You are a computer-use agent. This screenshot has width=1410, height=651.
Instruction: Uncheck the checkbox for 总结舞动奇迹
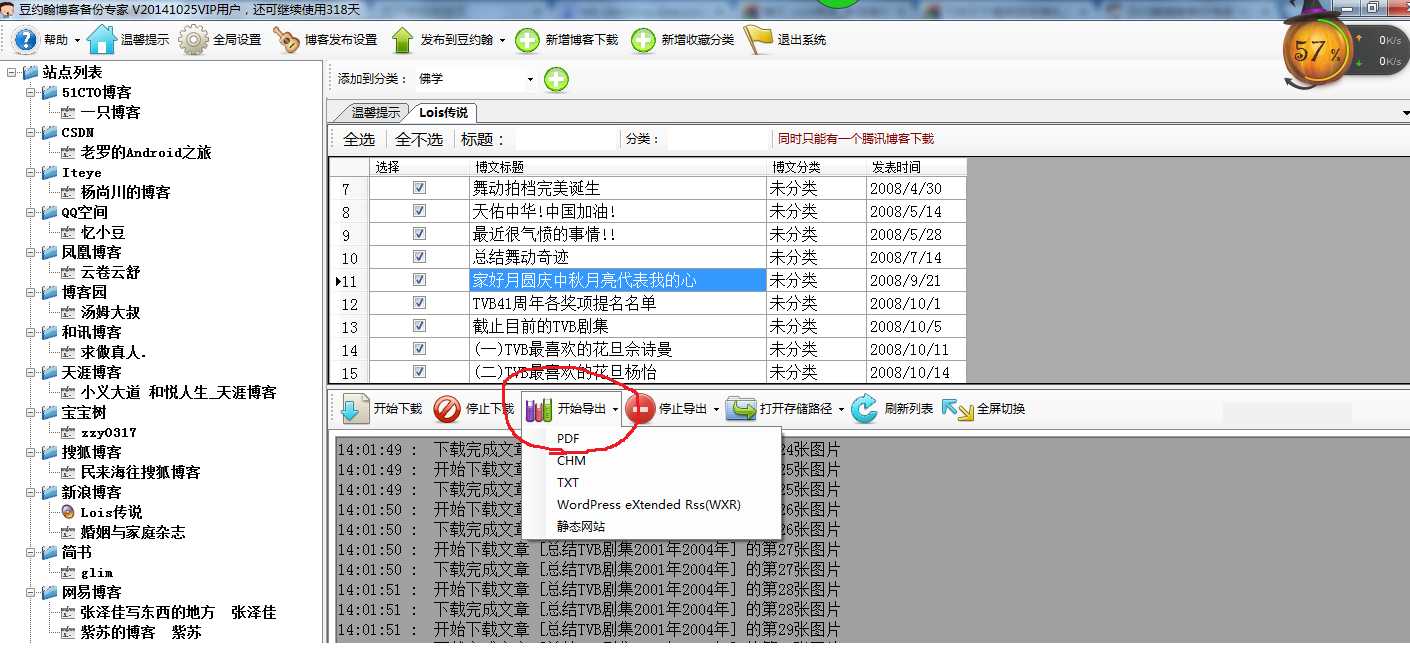tap(417, 257)
